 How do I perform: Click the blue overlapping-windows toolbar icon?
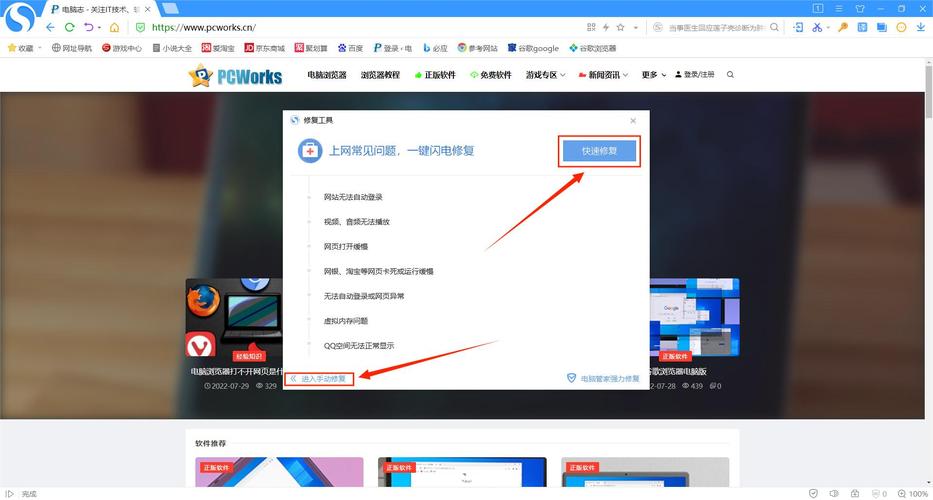(x=882, y=27)
